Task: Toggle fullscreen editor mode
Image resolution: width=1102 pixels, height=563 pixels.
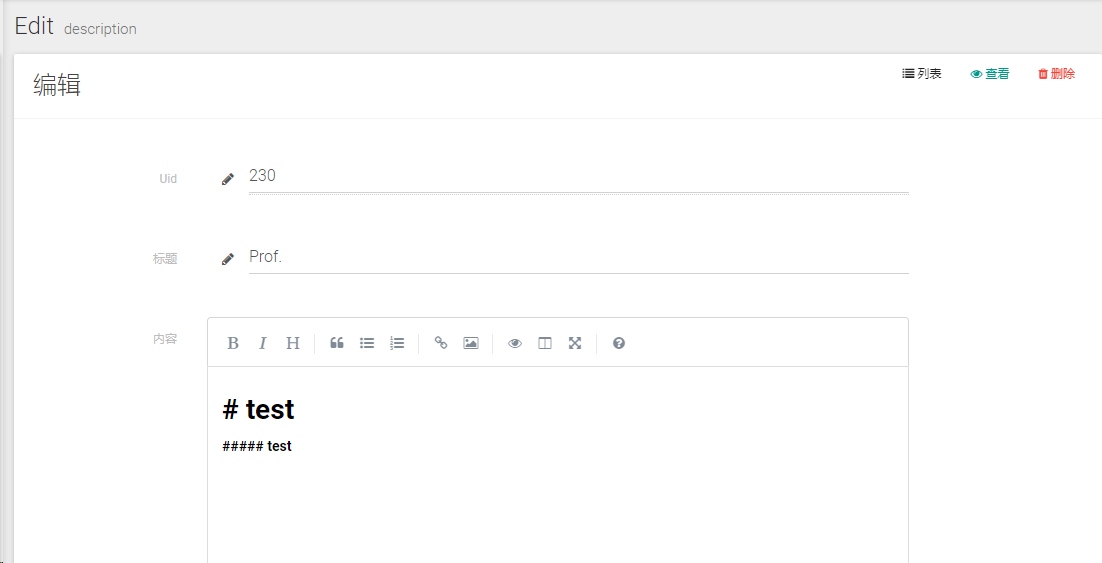Action: pyautogui.click(x=575, y=343)
